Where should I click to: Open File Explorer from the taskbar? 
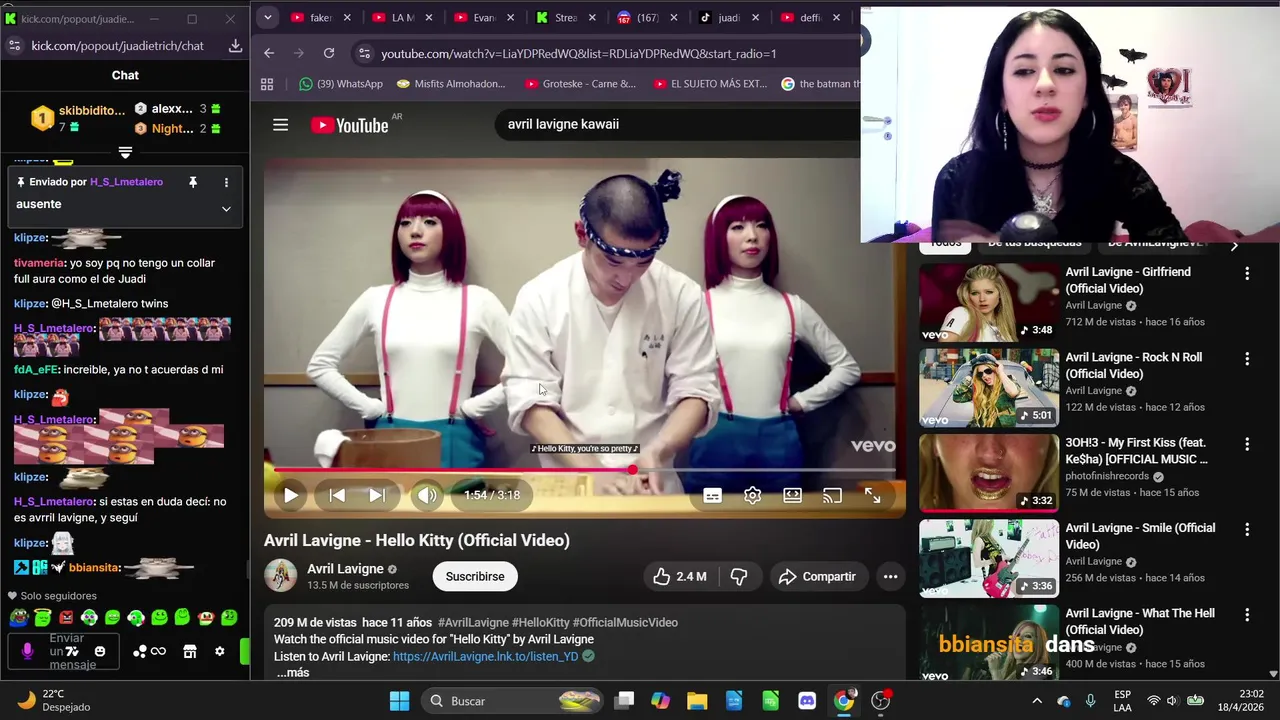(x=697, y=701)
